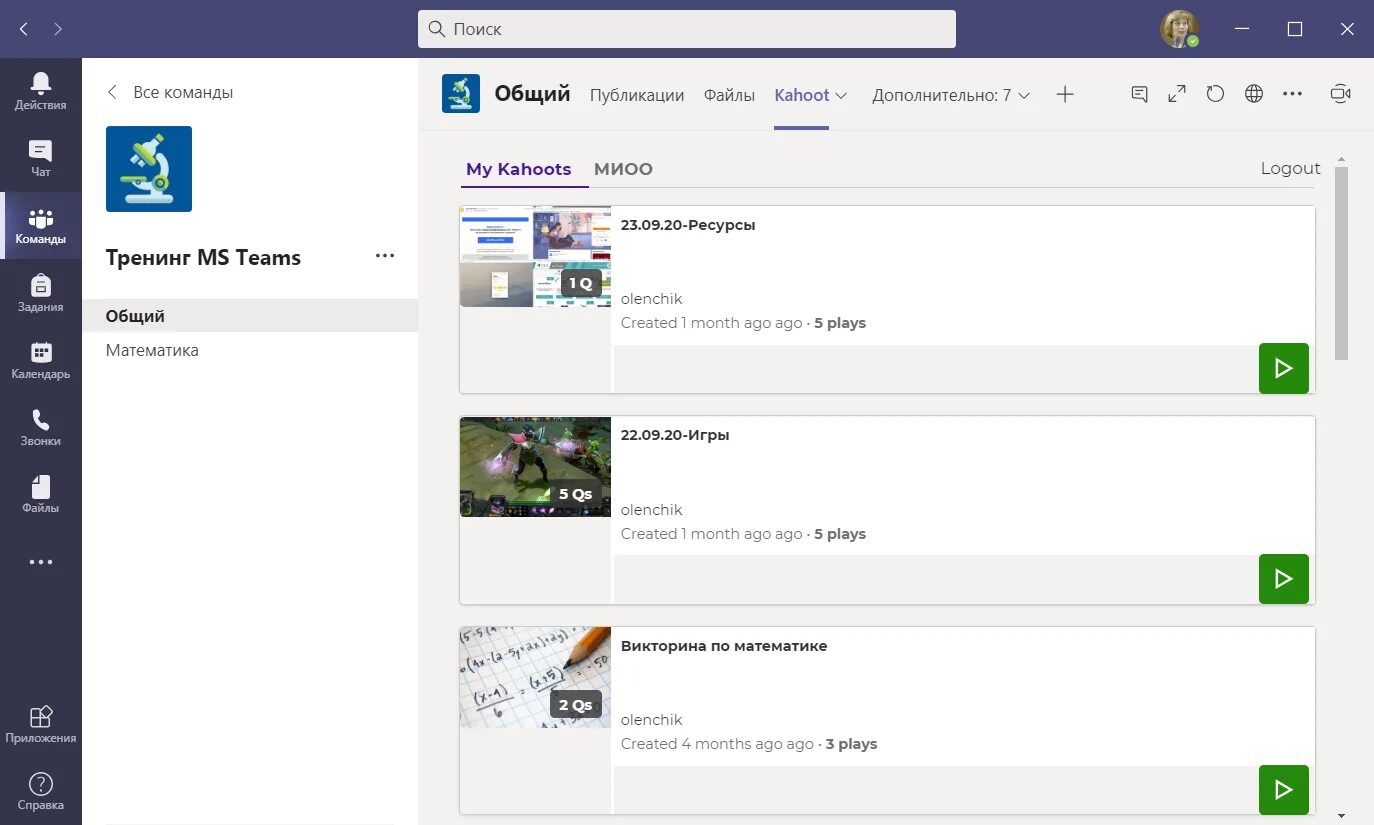Click the 22.09.20-Игры title

pos(675,435)
